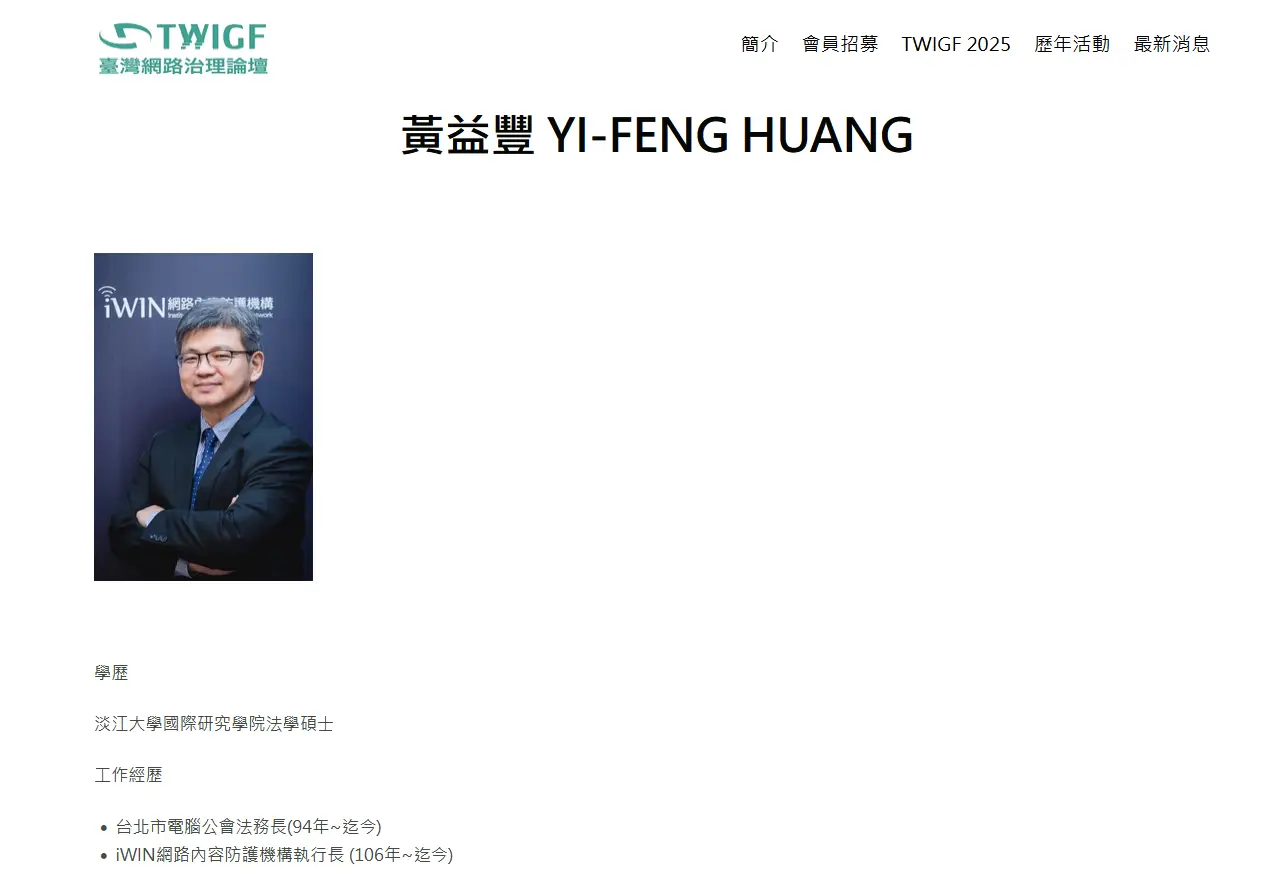The width and height of the screenshot is (1269, 869).
Task: Click the YI-FENG HUANG heading text
Action: point(731,135)
